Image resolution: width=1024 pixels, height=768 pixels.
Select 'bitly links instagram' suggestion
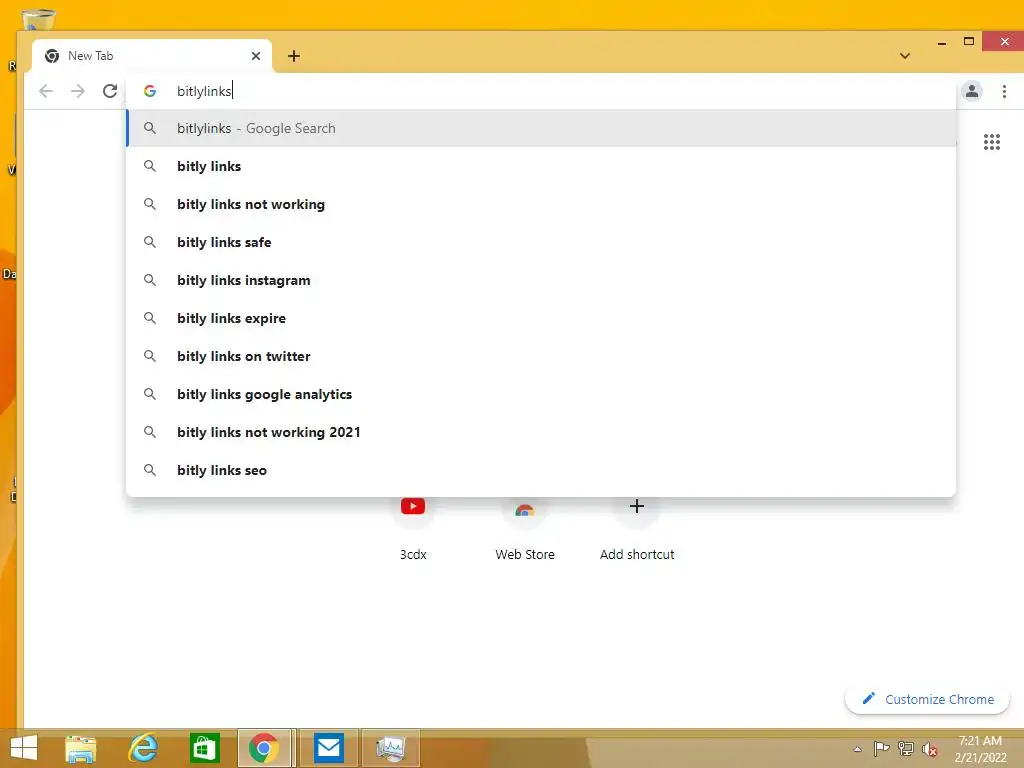pyautogui.click(x=541, y=280)
